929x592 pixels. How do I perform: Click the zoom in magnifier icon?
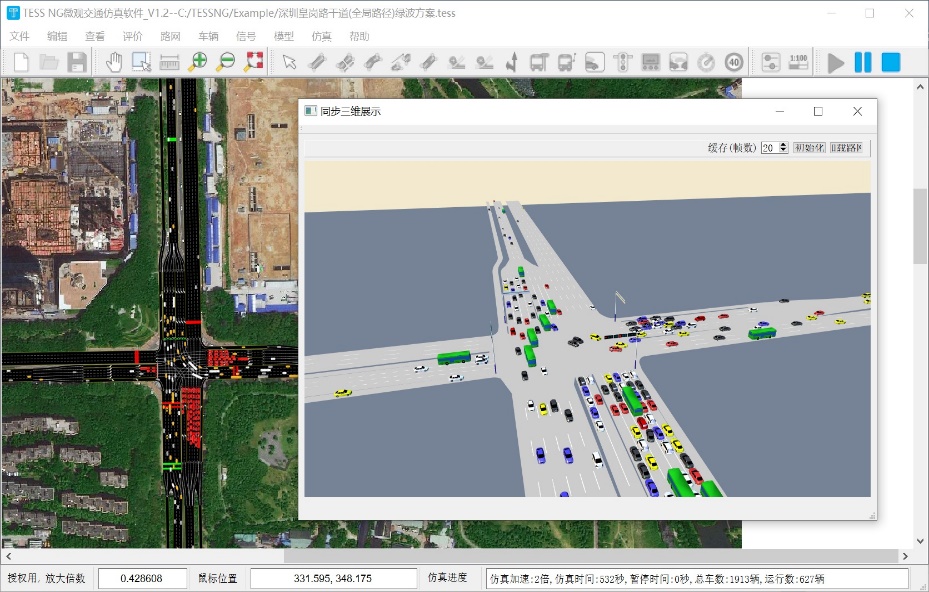click(197, 62)
